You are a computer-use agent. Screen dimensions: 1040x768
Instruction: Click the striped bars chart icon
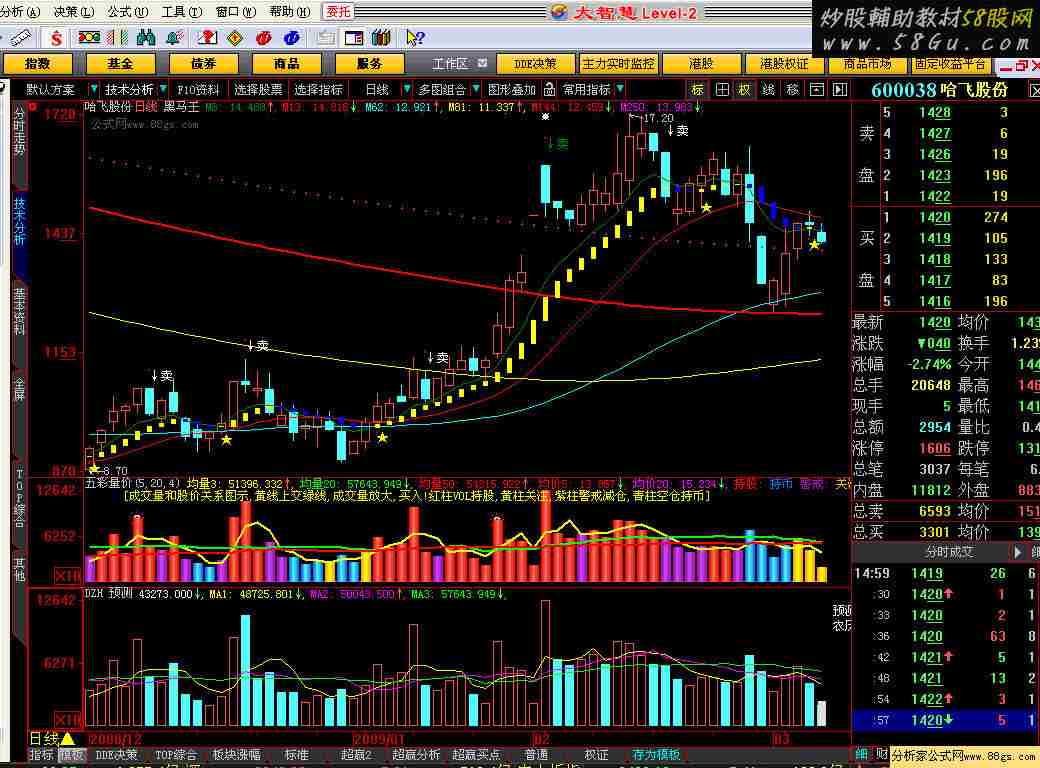tap(118, 38)
